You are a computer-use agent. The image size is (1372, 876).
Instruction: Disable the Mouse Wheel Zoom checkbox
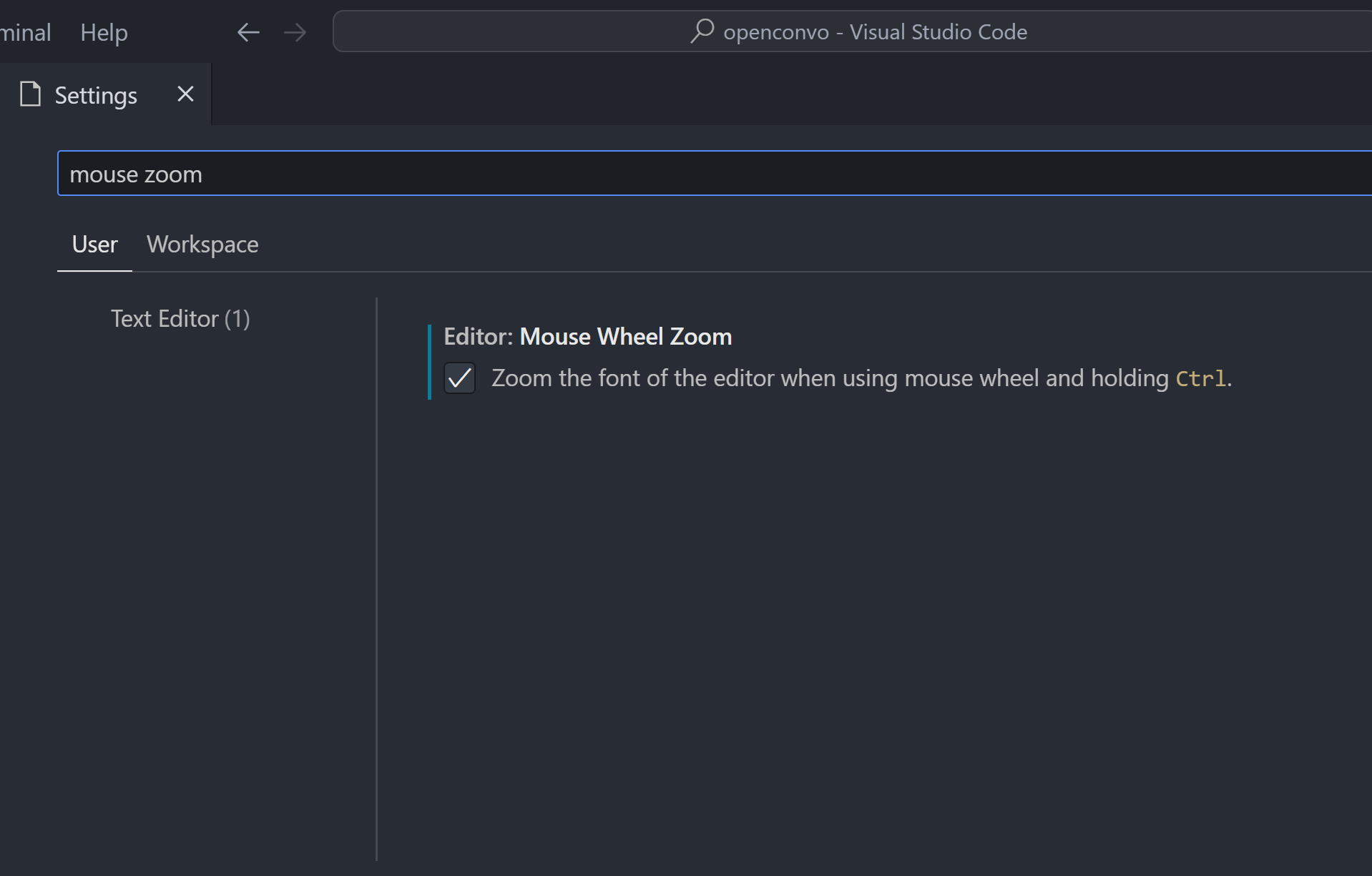pyautogui.click(x=459, y=378)
